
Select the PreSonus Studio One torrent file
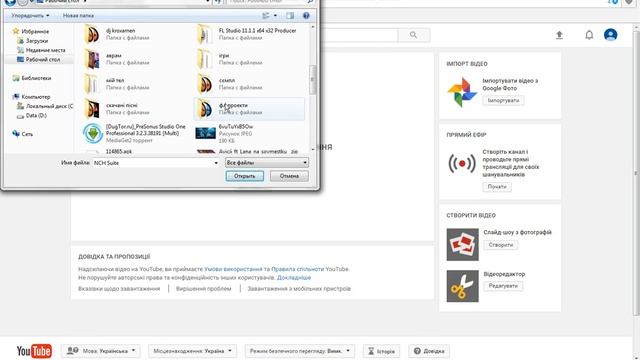click(135, 133)
